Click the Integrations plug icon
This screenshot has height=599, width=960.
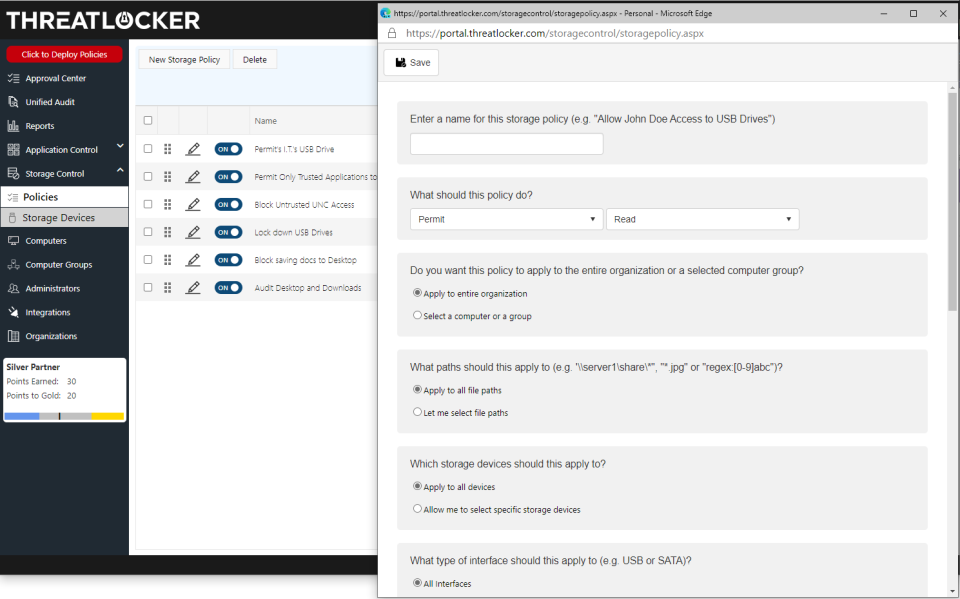point(13,312)
